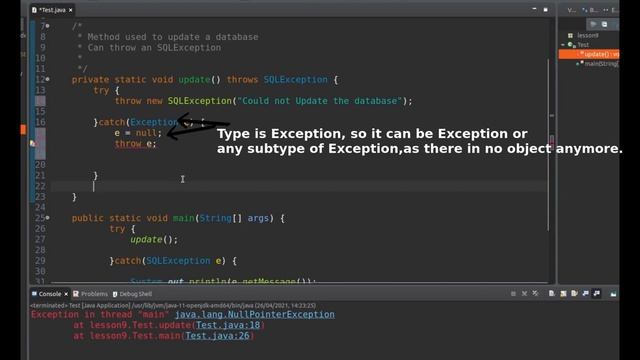Clear the console output

(552, 293)
